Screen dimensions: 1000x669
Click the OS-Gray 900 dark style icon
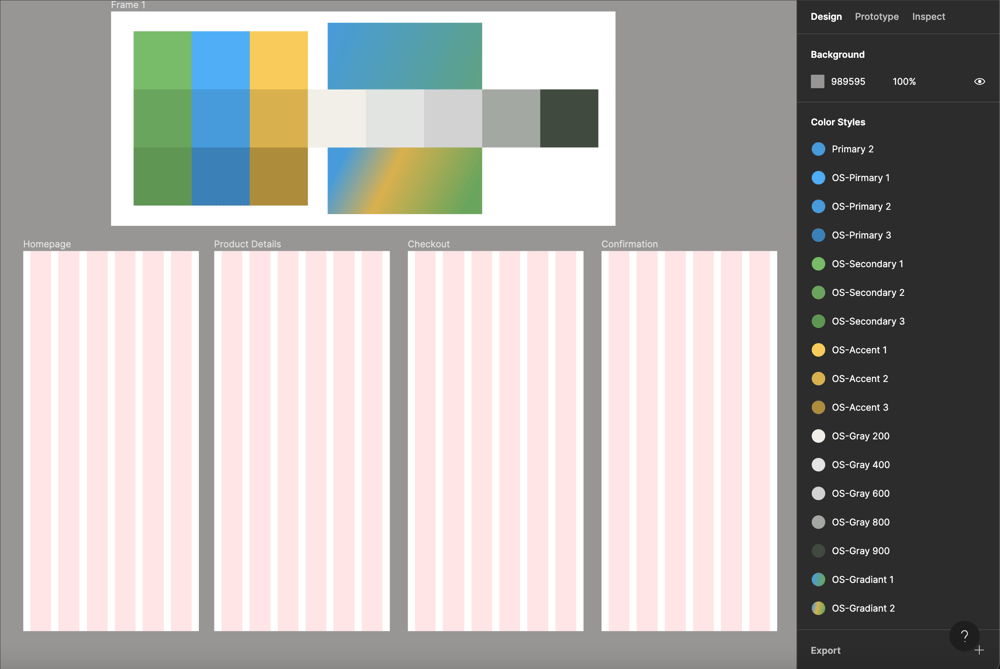coord(817,550)
